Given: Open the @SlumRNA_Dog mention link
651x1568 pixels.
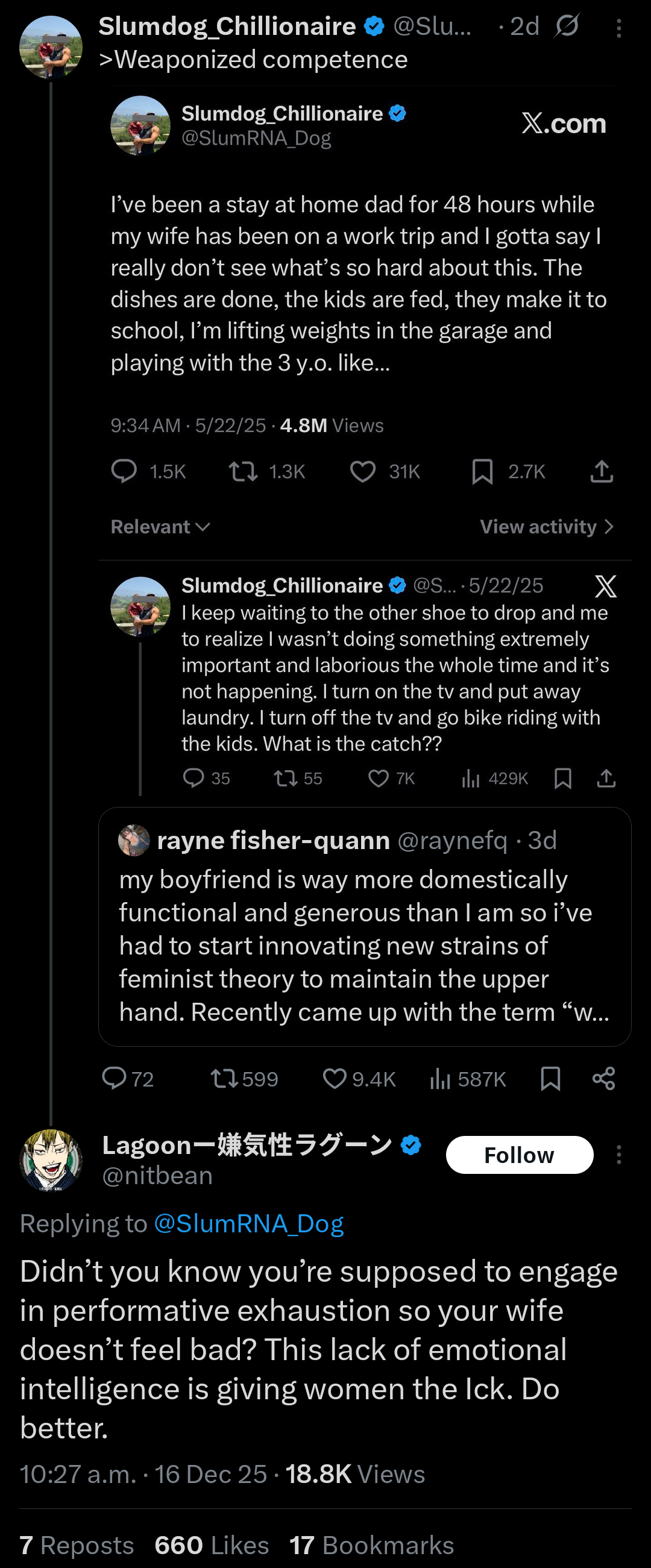Looking at the screenshot, I should (248, 1224).
